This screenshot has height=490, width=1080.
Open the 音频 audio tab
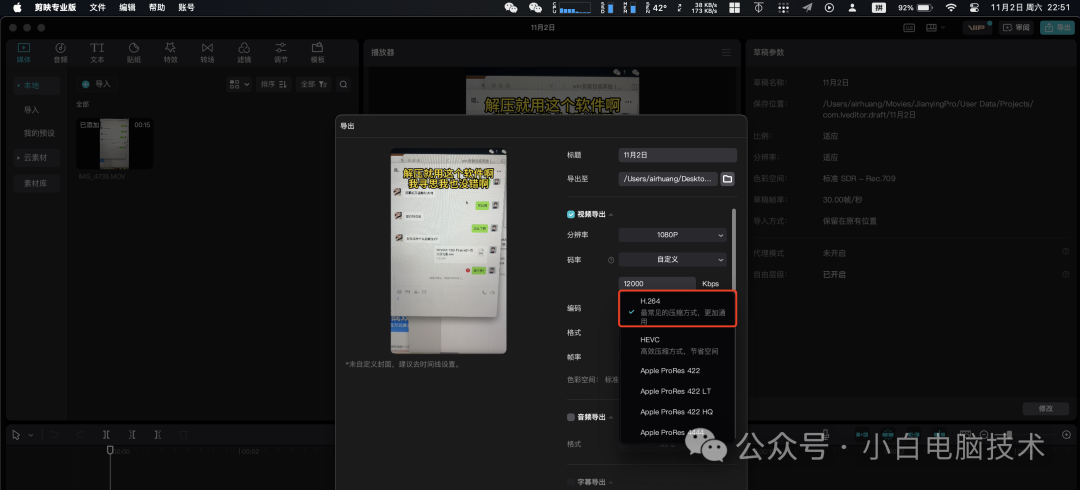61,52
